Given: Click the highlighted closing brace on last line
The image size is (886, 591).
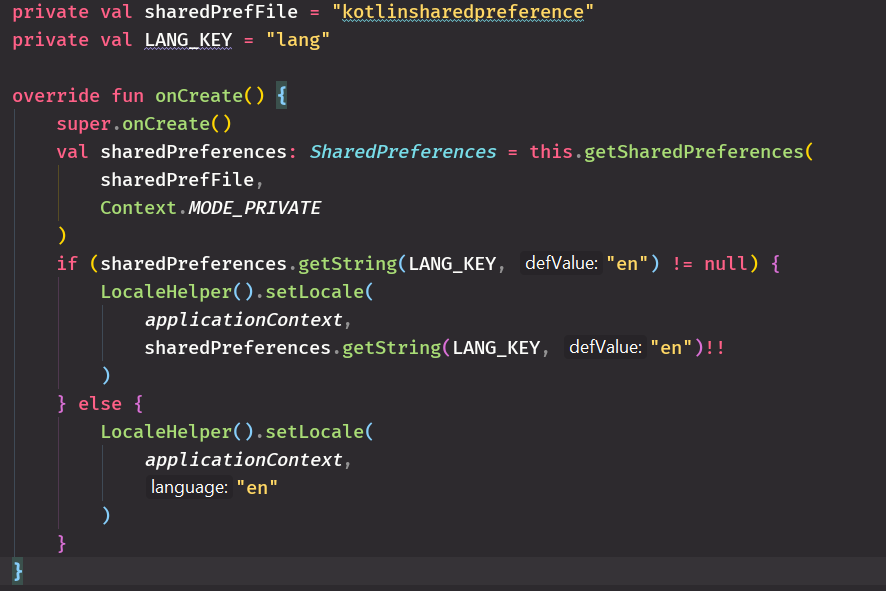Looking at the screenshot, I should [18, 571].
